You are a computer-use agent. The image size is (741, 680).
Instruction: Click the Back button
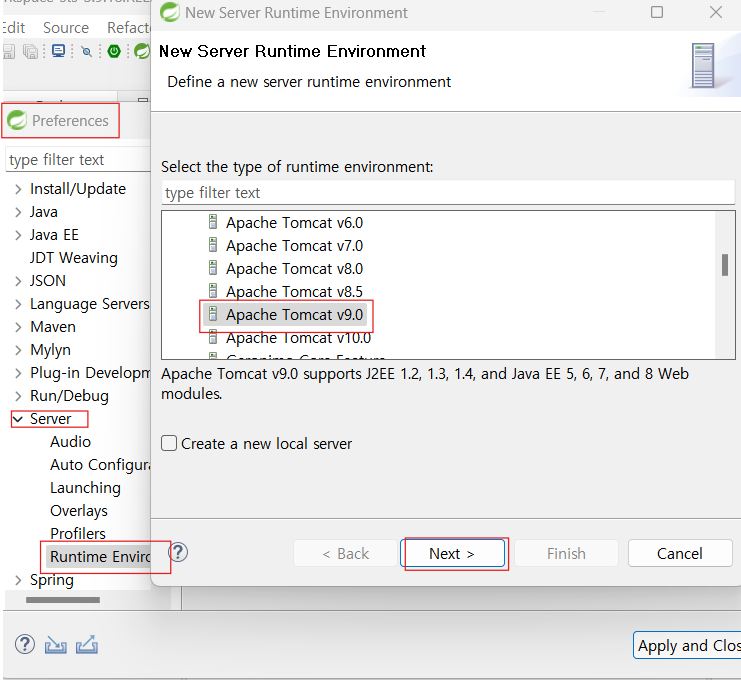pos(345,553)
